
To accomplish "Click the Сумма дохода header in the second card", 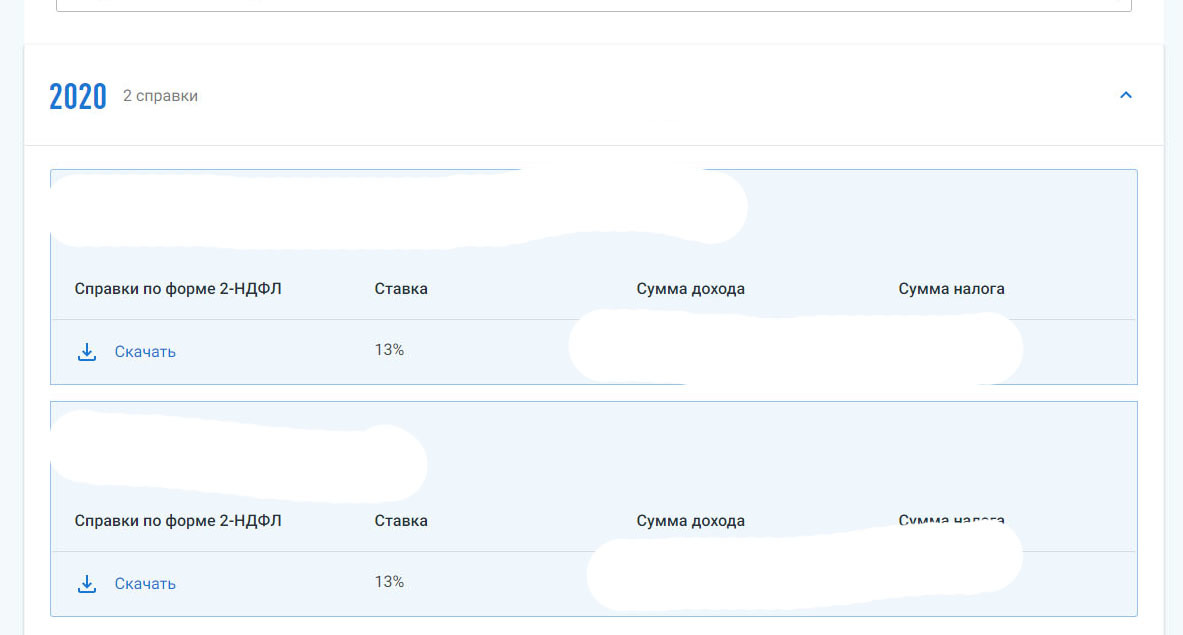I will [690, 521].
